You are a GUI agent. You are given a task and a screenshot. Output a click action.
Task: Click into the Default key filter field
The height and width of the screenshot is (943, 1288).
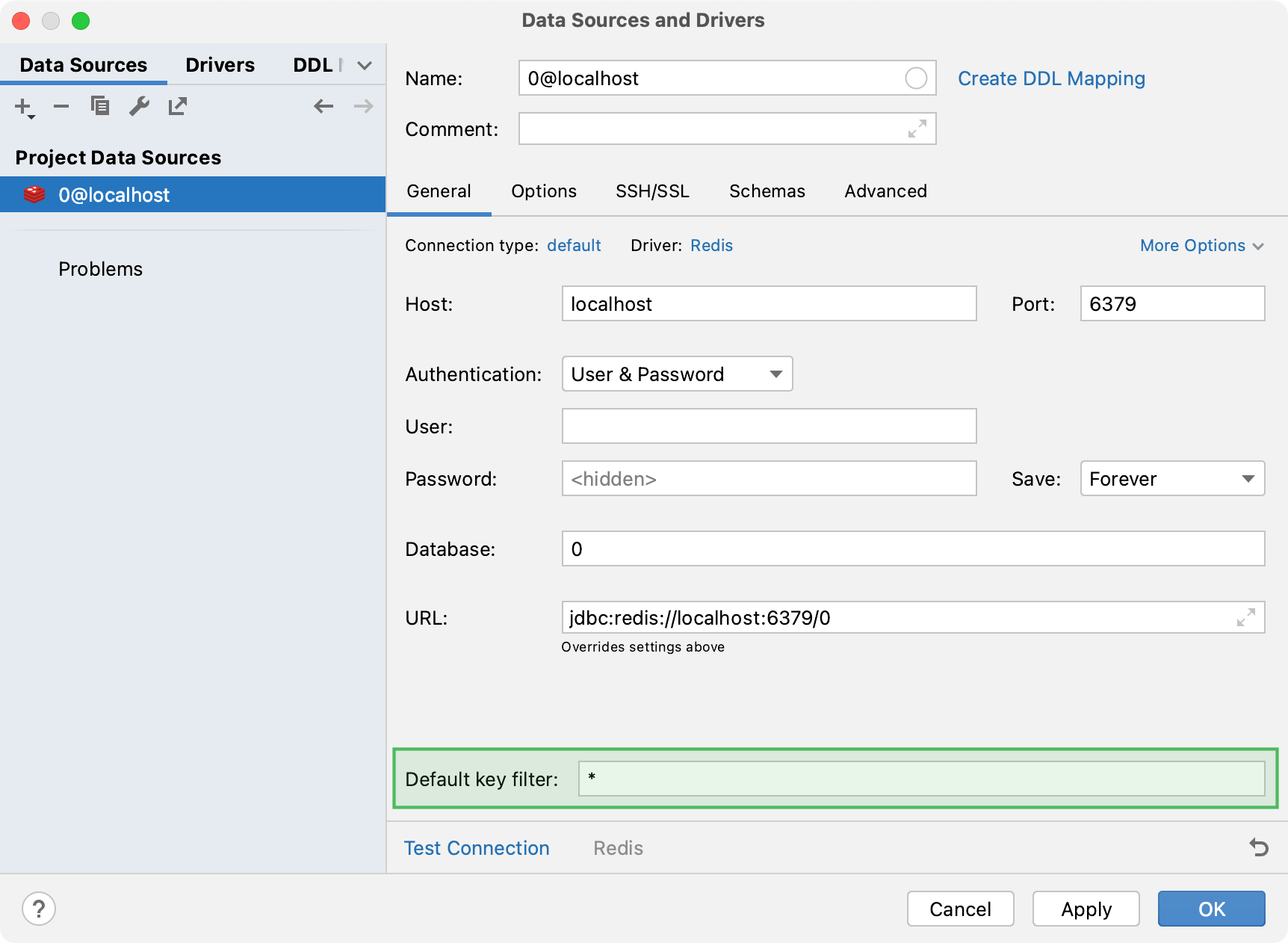pyautogui.click(x=920, y=779)
